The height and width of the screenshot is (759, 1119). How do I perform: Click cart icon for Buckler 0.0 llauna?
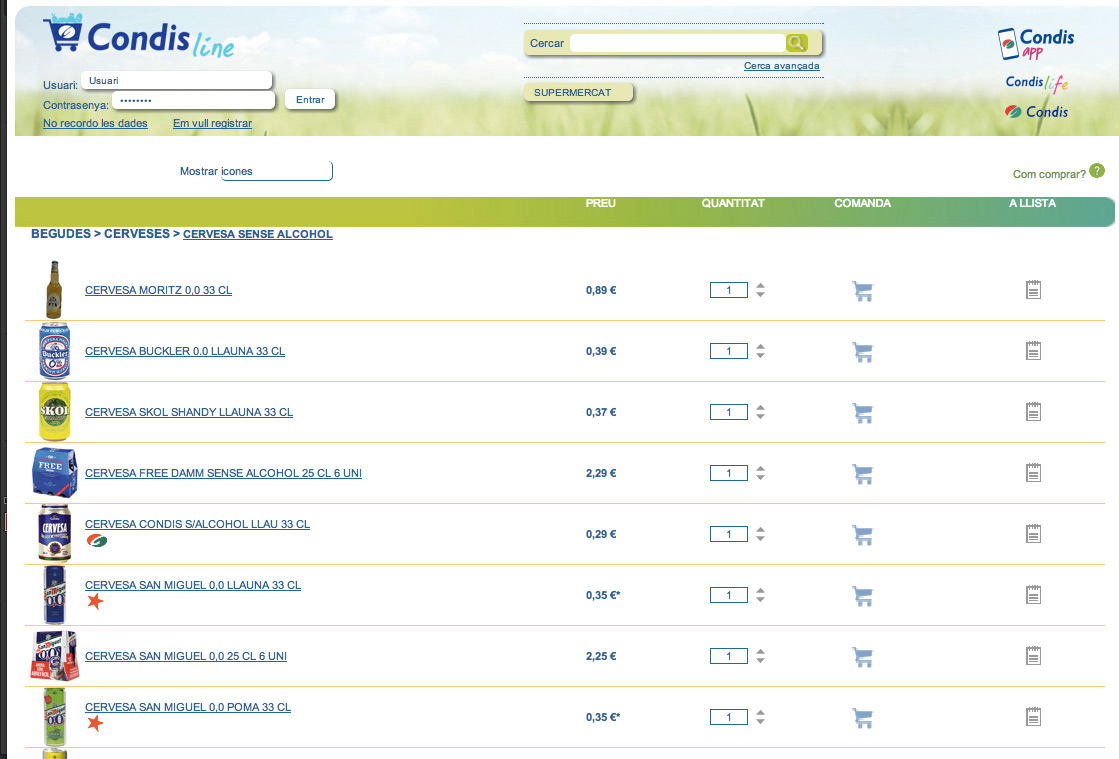coord(862,352)
